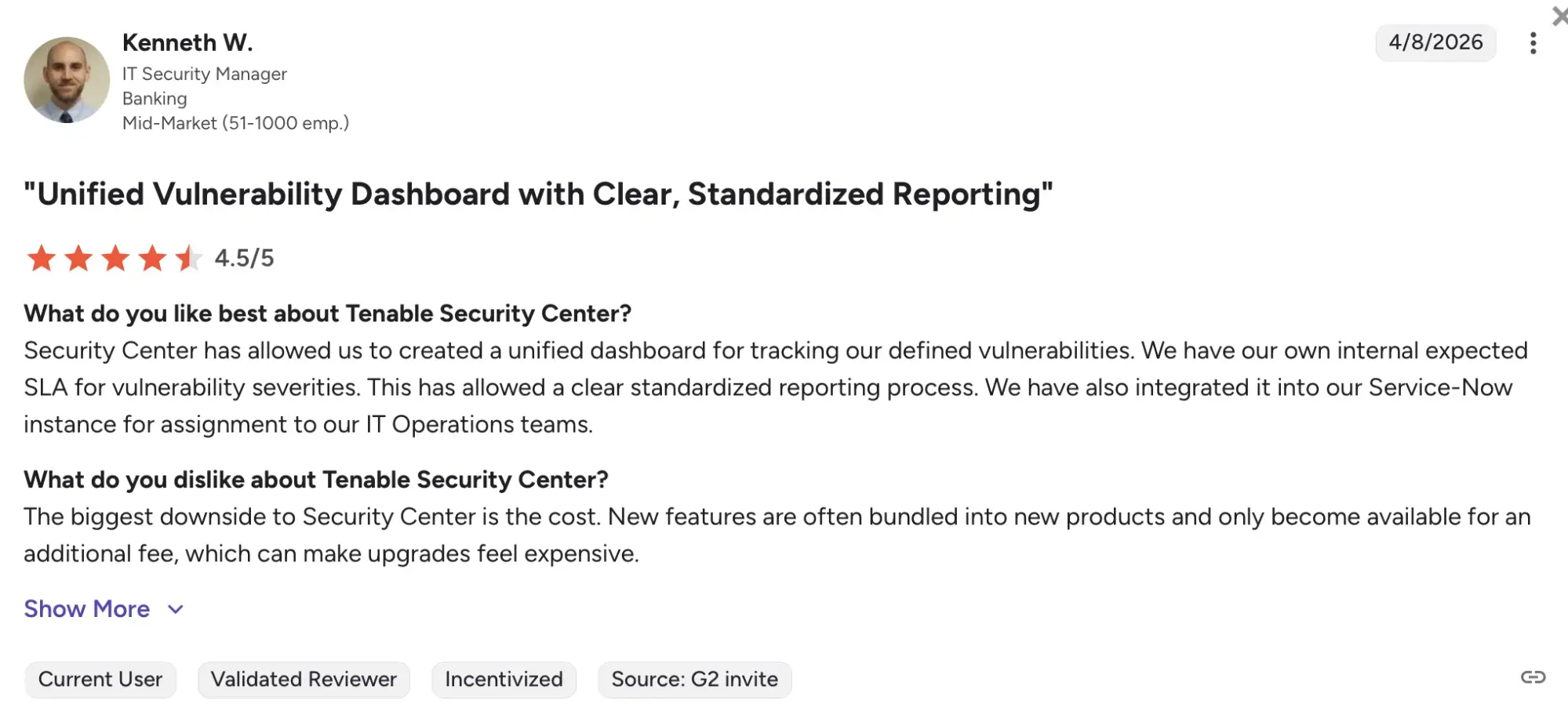
Task: Select the Current User tag
Action: coord(100,679)
